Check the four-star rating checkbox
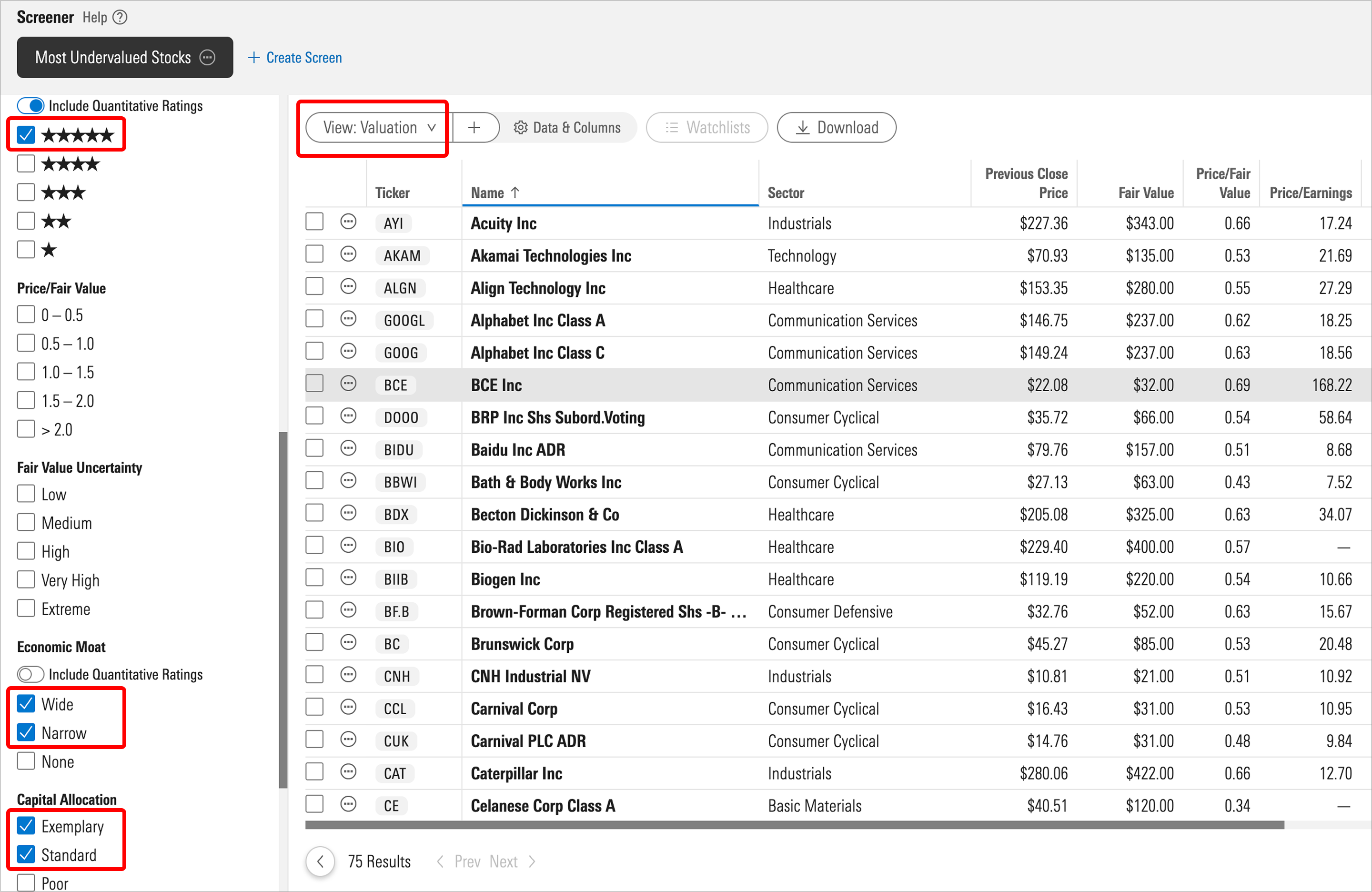 coord(26,164)
